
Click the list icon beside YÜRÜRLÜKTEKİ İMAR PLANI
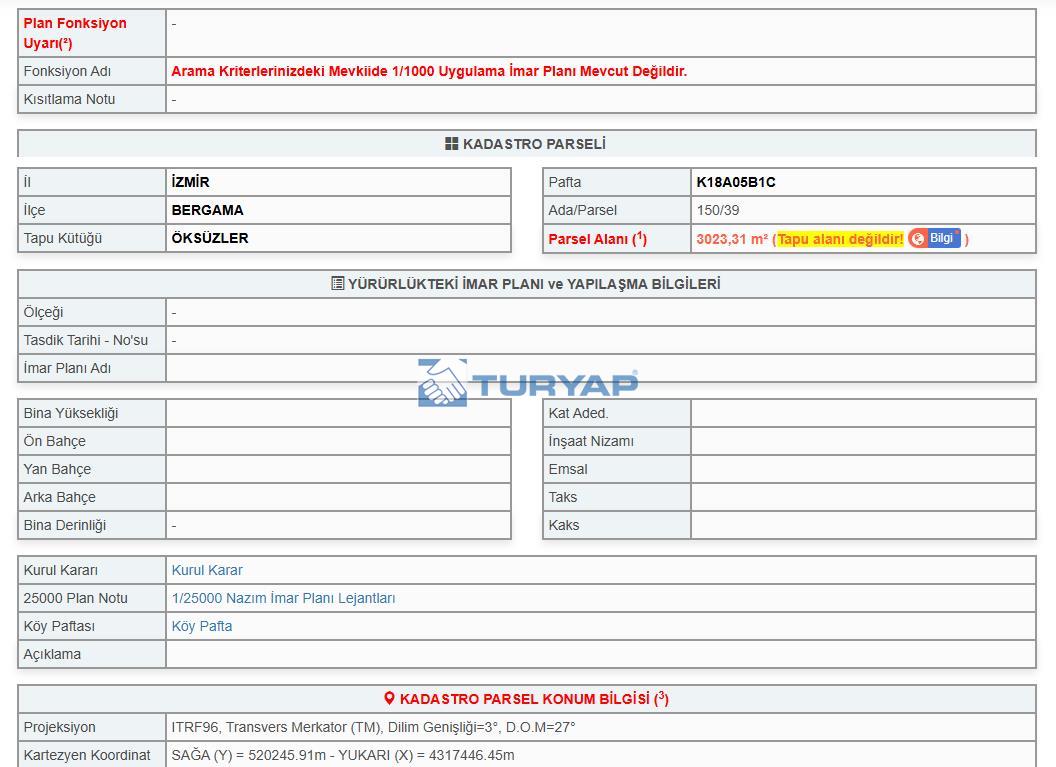[x=338, y=284]
